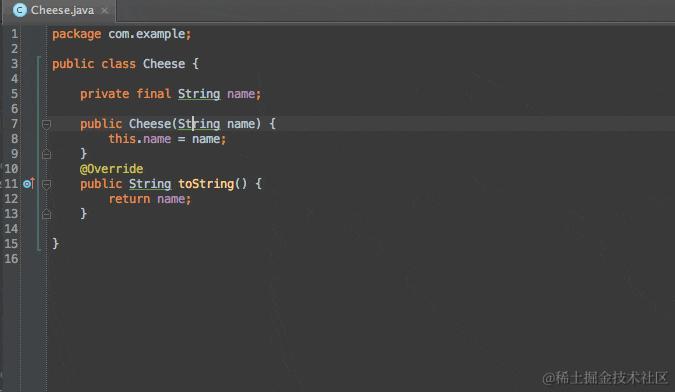Click line number 1 in the gutter
Viewport: 675px width, 392px height.
click(14, 34)
